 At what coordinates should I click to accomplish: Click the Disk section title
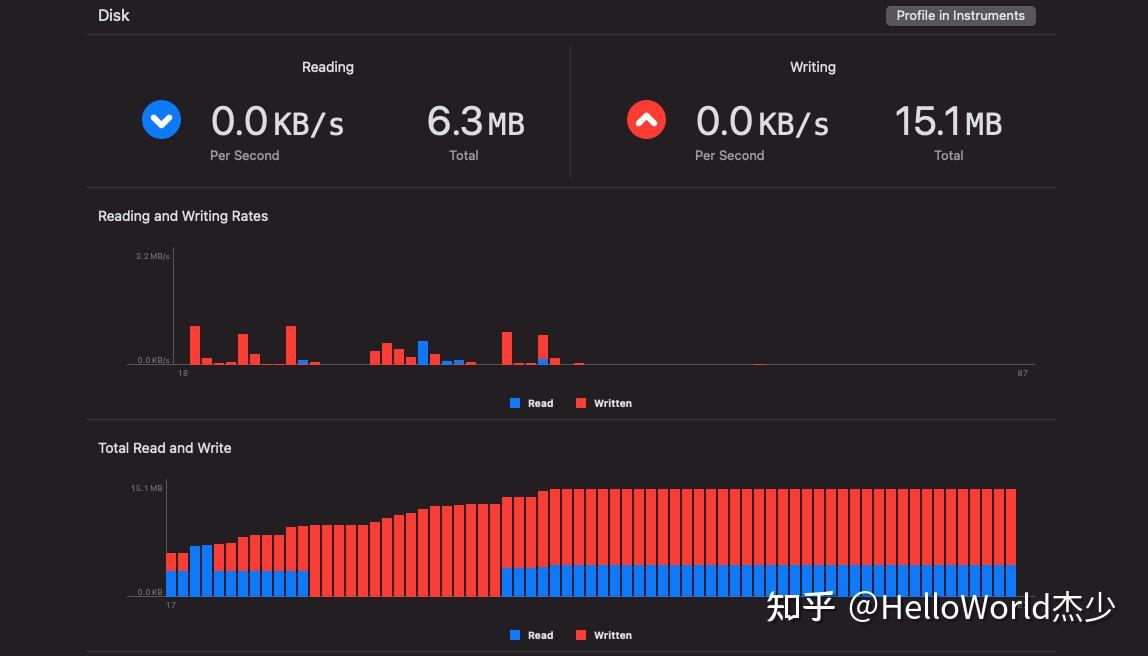coord(113,15)
